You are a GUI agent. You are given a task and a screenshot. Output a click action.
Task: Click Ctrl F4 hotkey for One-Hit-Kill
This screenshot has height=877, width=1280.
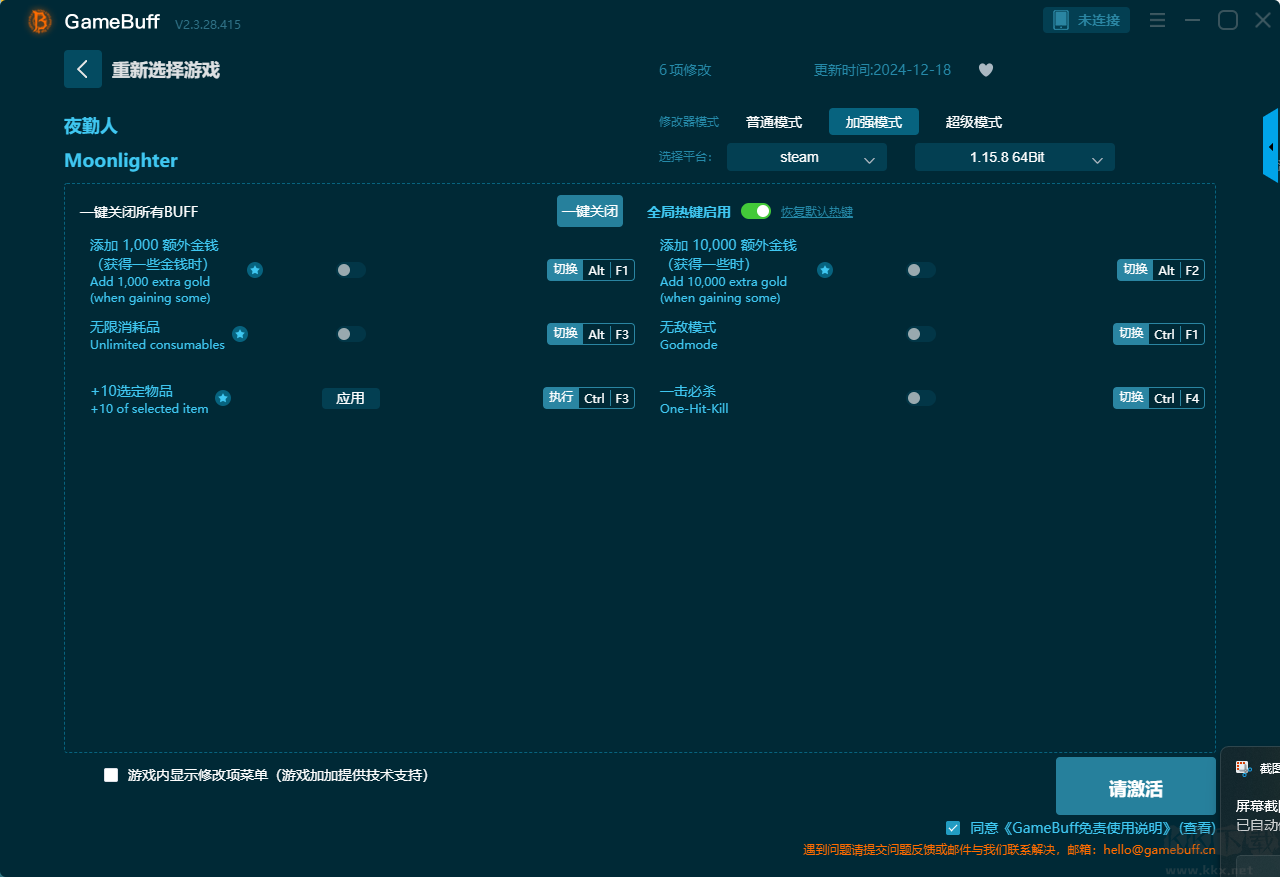(x=1159, y=398)
